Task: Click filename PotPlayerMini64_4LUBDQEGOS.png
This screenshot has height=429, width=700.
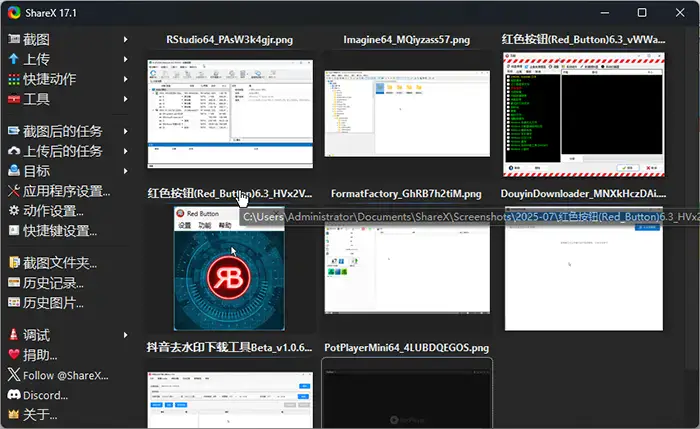Action: point(407,348)
